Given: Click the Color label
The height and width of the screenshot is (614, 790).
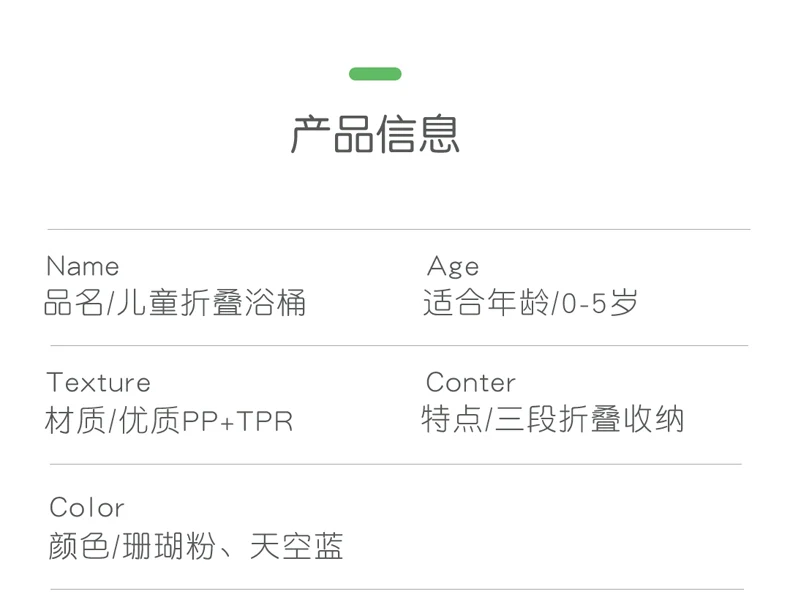Looking at the screenshot, I should point(87,508).
